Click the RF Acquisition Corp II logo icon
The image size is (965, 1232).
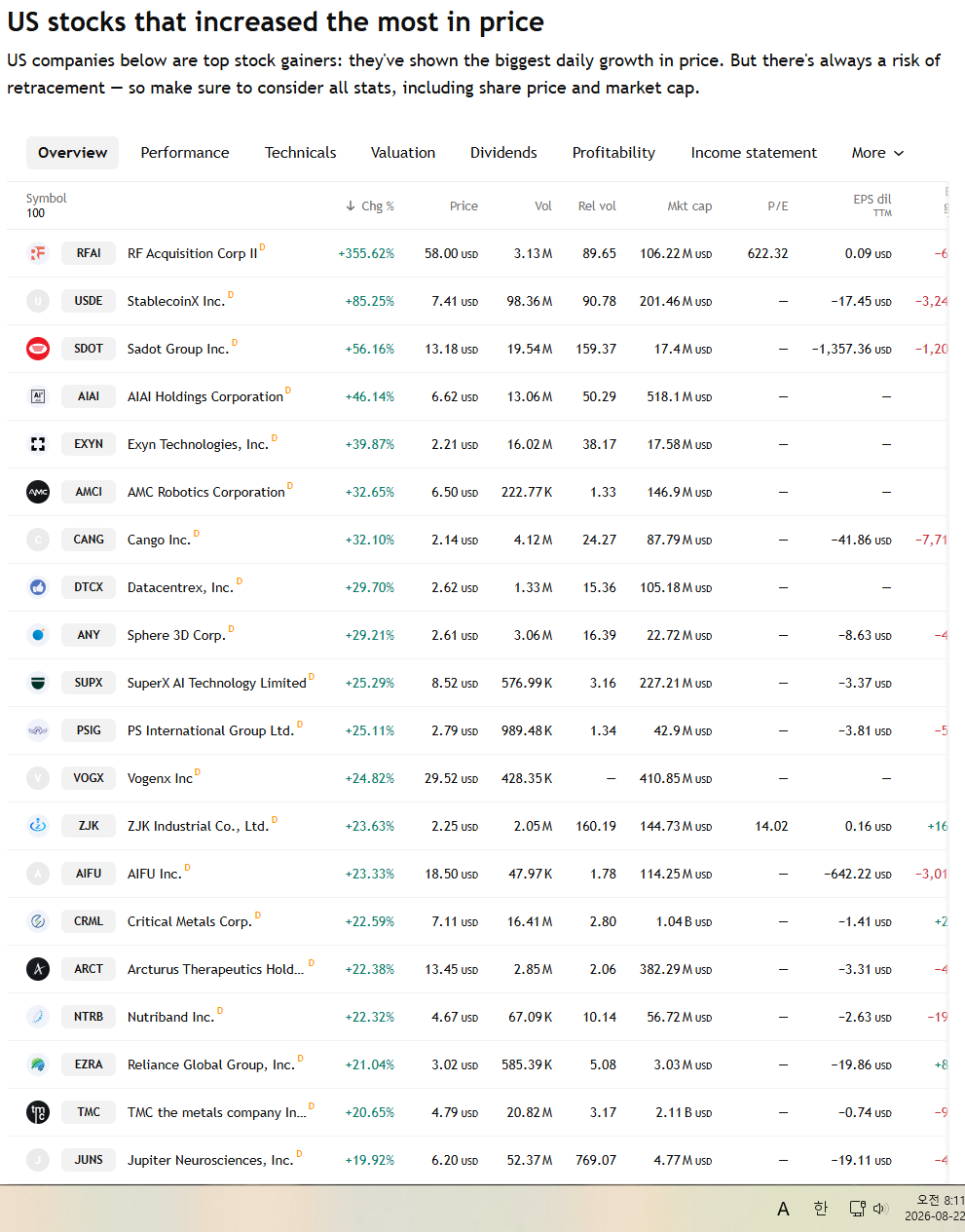coord(38,253)
